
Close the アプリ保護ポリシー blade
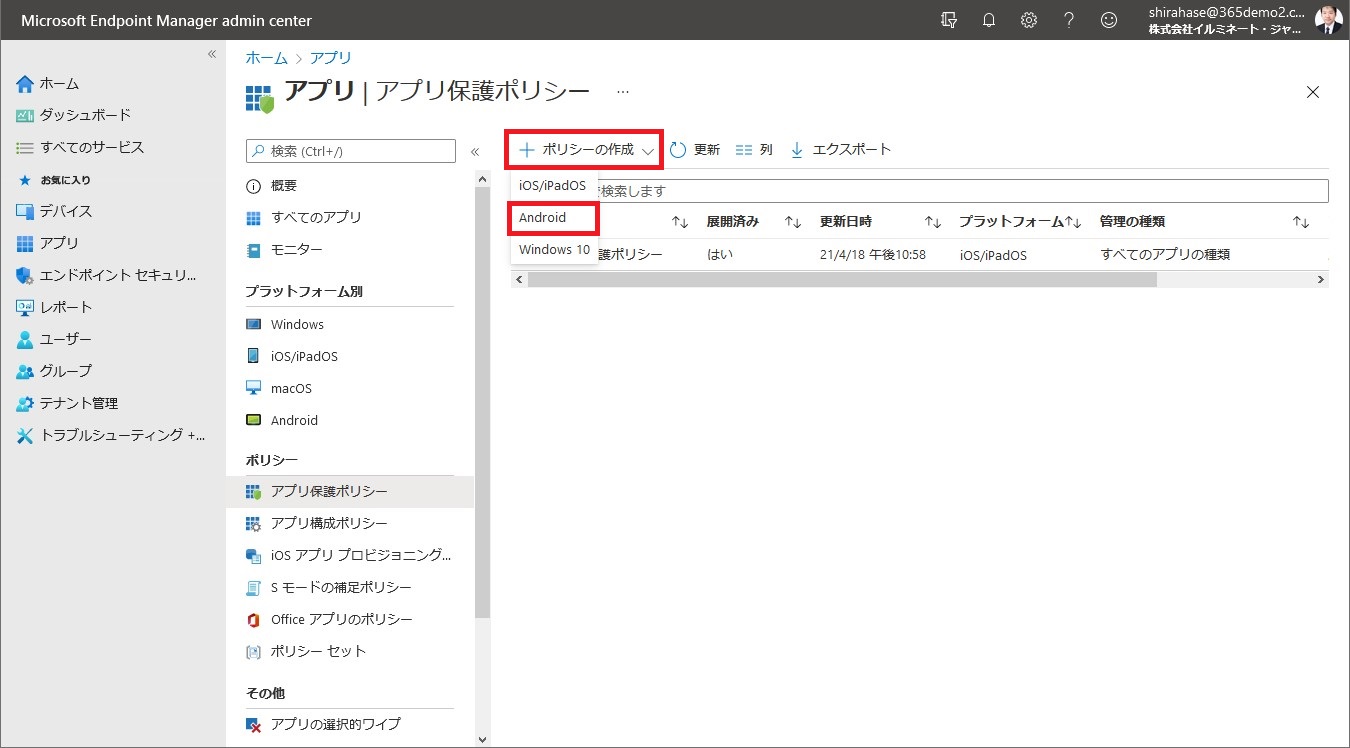(1313, 92)
